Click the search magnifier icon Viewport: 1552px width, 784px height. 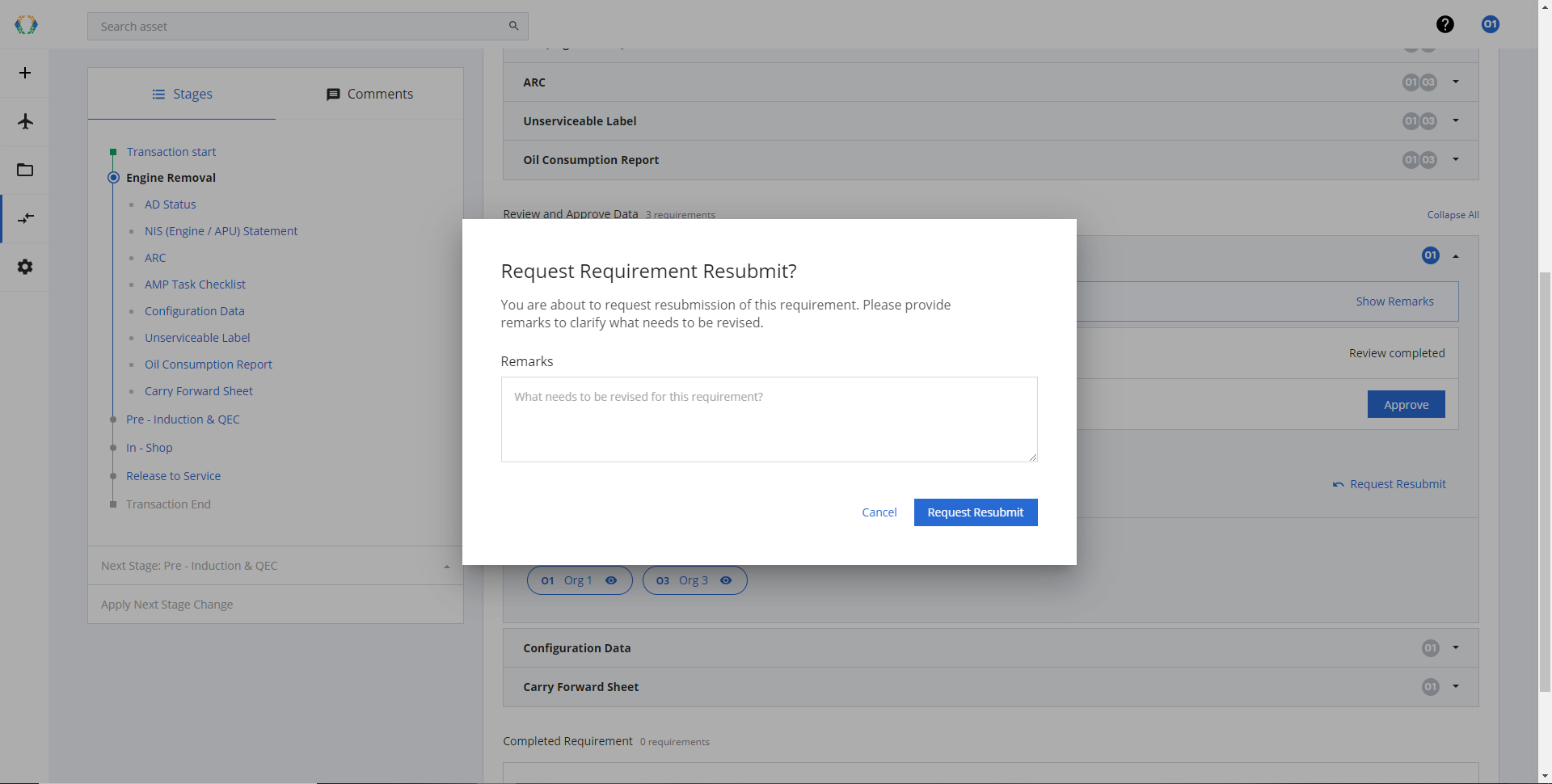pos(513,26)
